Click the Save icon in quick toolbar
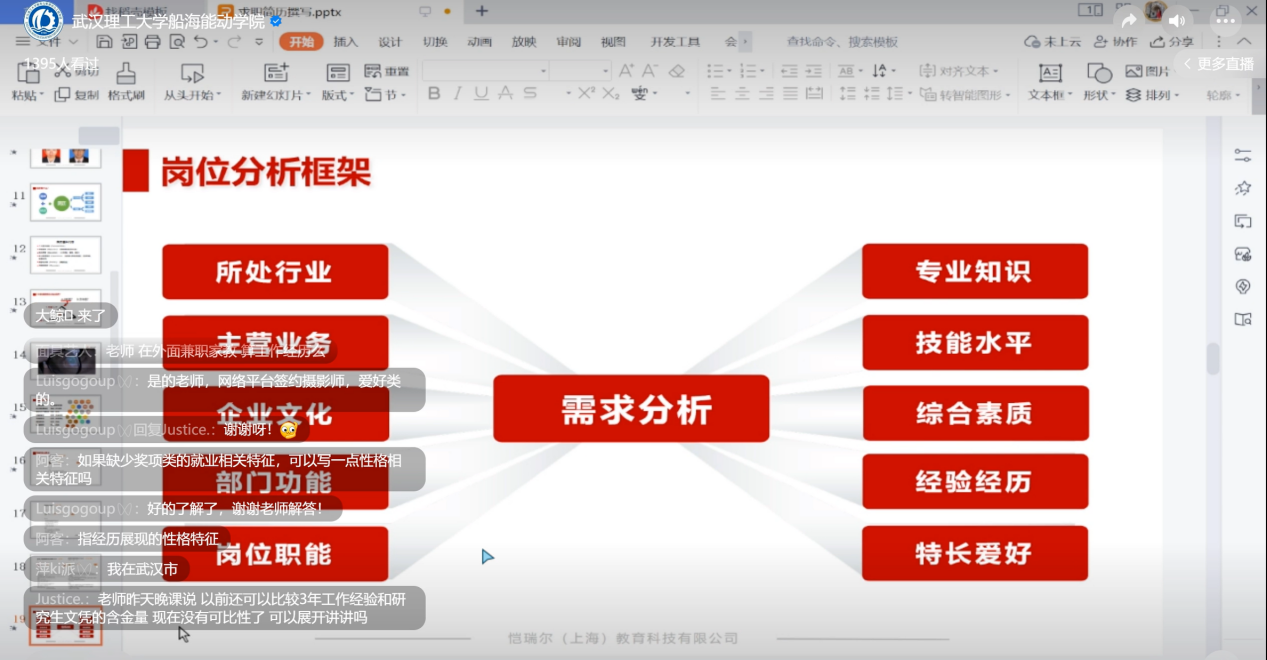The width and height of the screenshot is (1267, 660). tap(105, 42)
